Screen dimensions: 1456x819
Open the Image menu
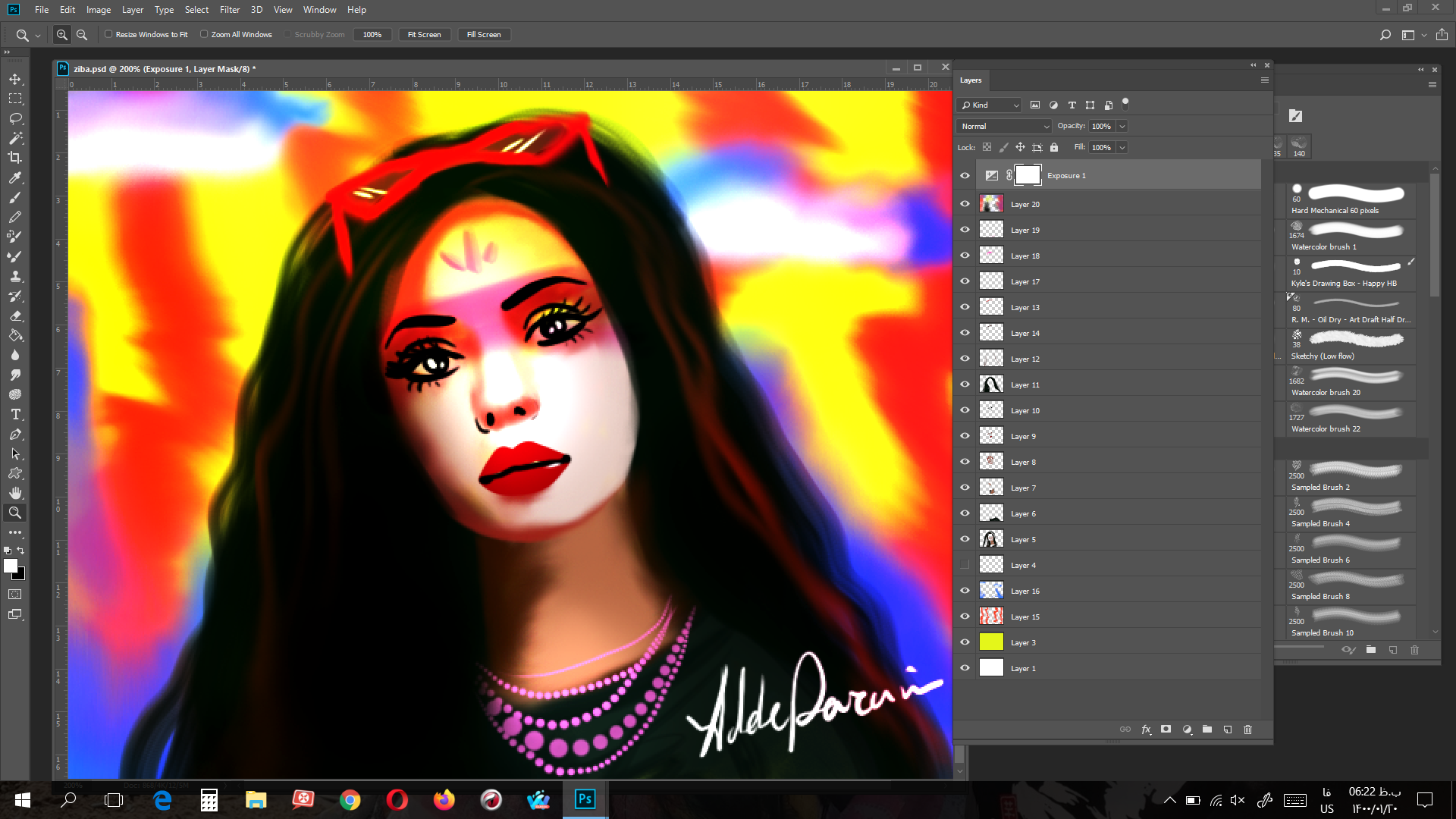(x=99, y=10)
